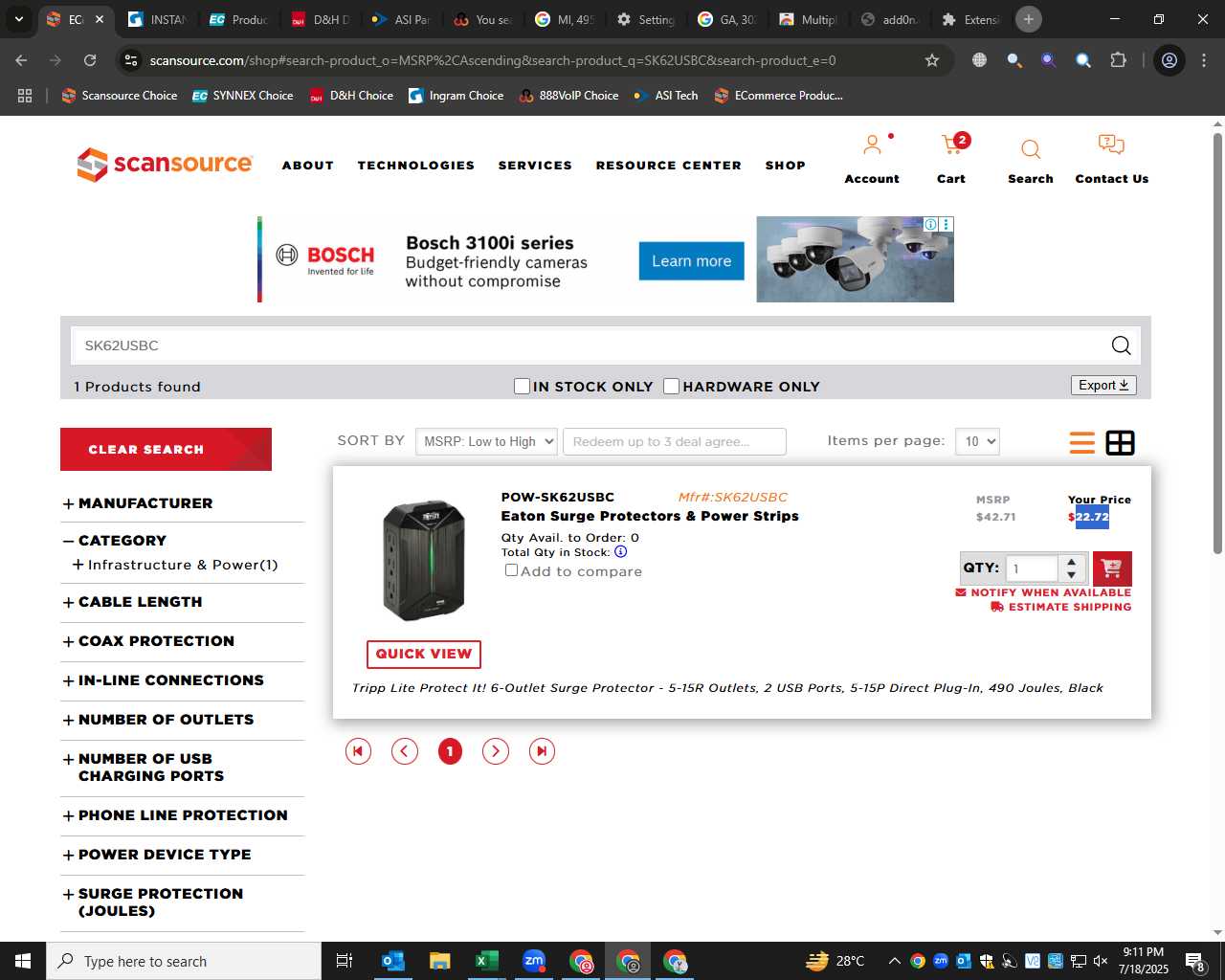The width and height of the screenshot is (1225, 980).
Task: Switch to the D&H browser tab
Action: [x=323, y=19]
